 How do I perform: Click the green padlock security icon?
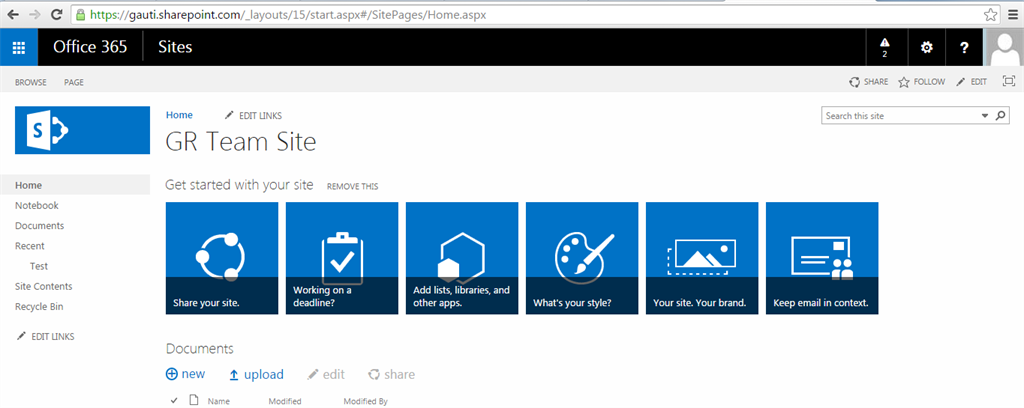80,14
